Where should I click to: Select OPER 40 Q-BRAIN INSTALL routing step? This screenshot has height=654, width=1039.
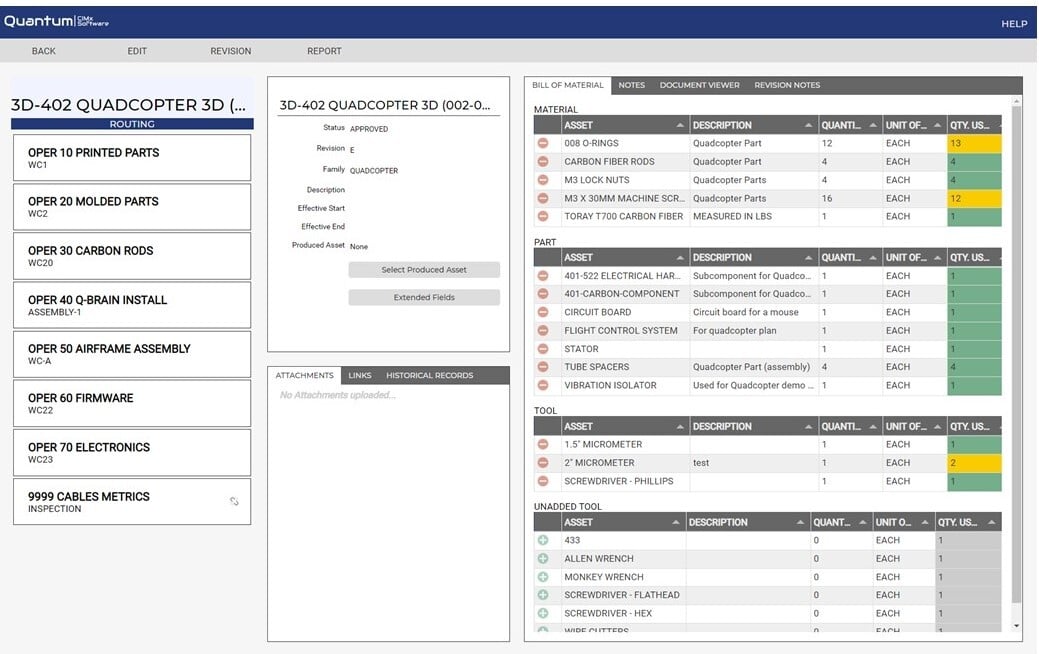pyautogui.click(x=130, y=304)
